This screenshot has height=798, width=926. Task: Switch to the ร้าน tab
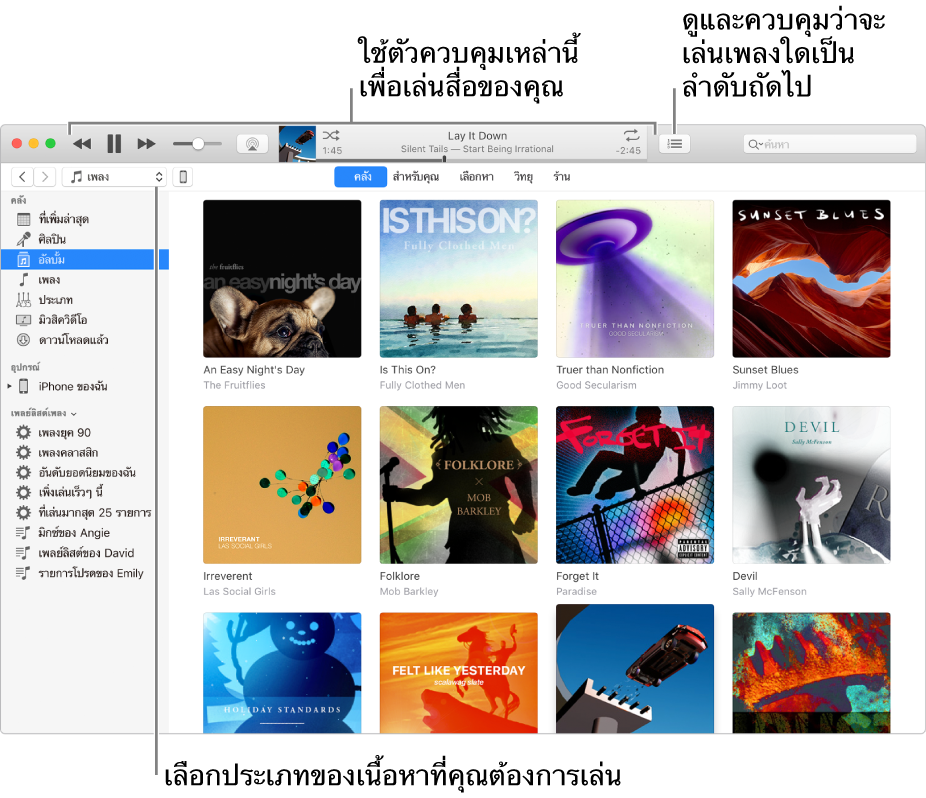562,177
